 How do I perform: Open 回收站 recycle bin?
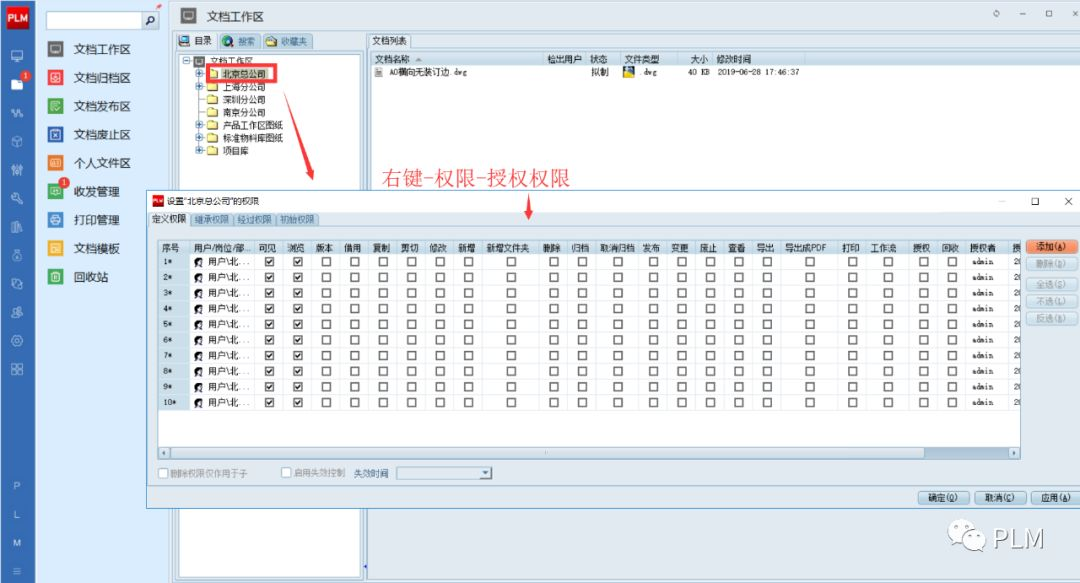coord(90,277)
